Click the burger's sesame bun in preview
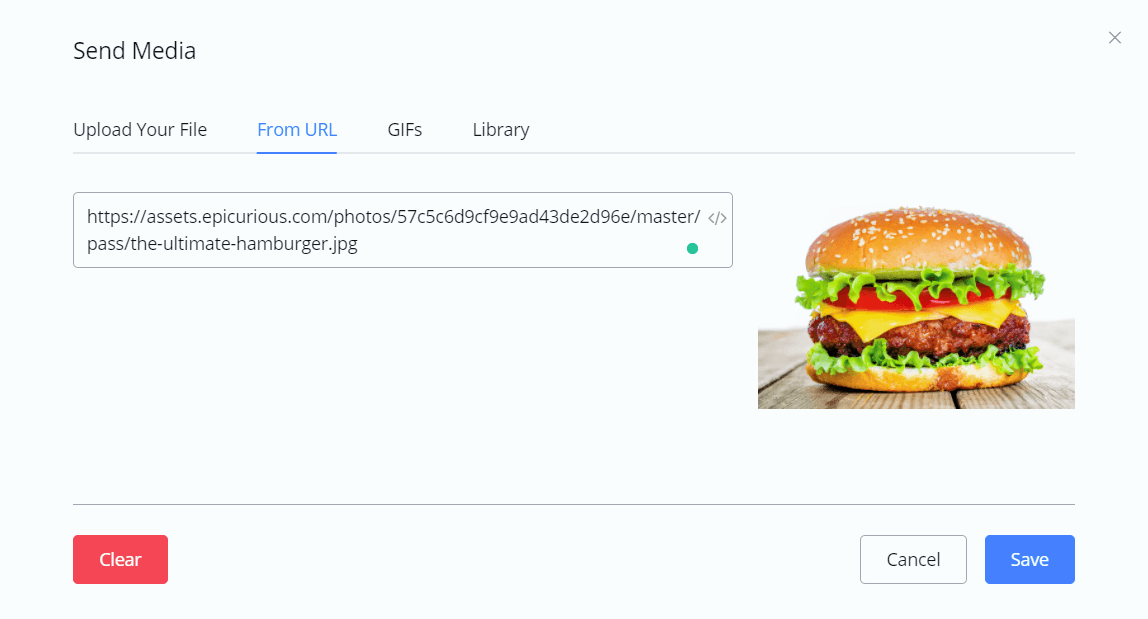The image size is (1148, 619). click(x=917, y=238)
